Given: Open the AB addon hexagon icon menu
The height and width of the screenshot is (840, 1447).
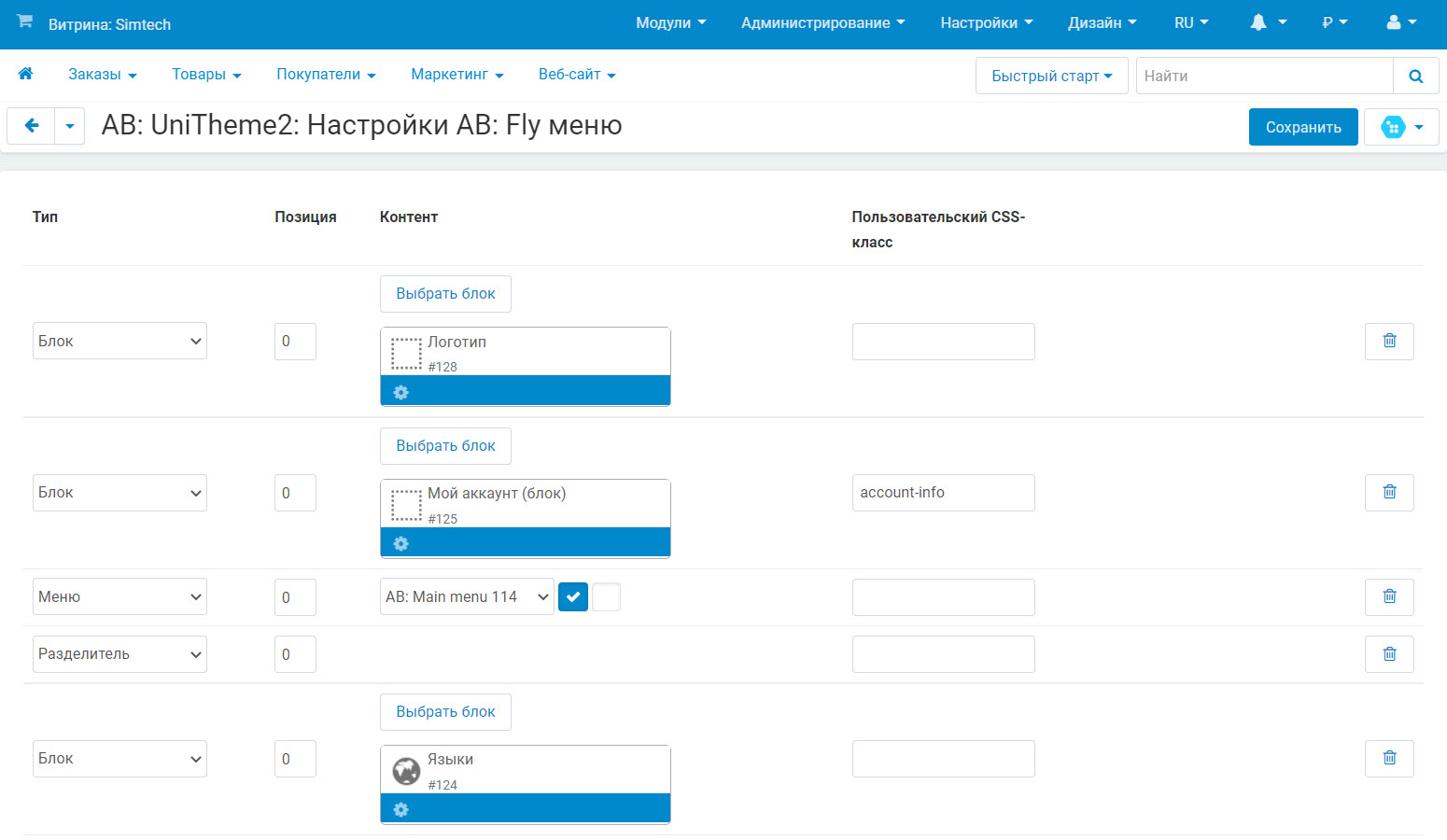Looking at the screenshot, I should [1401, 127].
